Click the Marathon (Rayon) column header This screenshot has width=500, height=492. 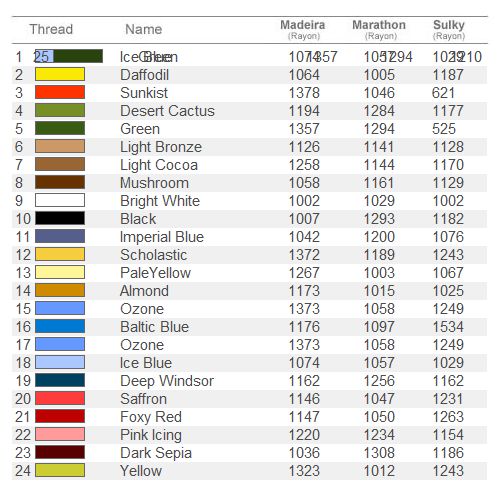pos(379,29)
